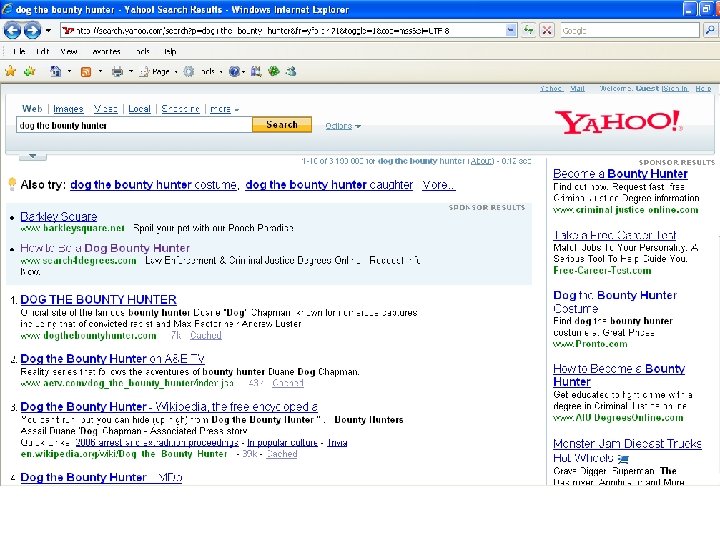The image size is (720, 540).
Task: Click the red Stop loading icon
Action: pyautogui.click(x=546, y=31)
